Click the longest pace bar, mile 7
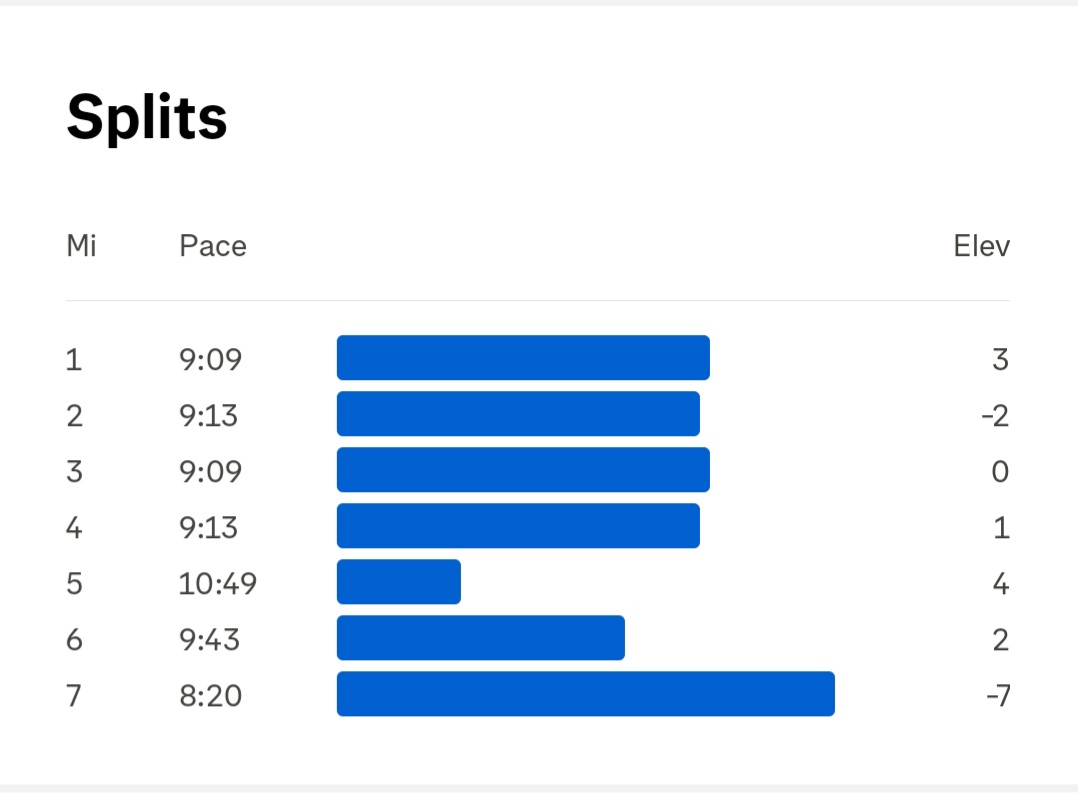This screenshot has width=1078, height=809. tap(586, 694)
